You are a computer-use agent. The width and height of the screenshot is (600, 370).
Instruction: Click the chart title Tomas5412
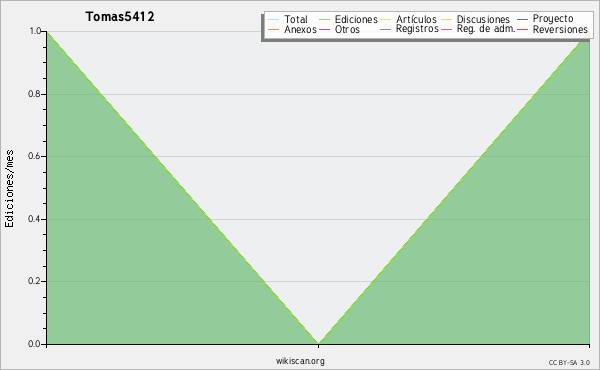pos(120,17)
